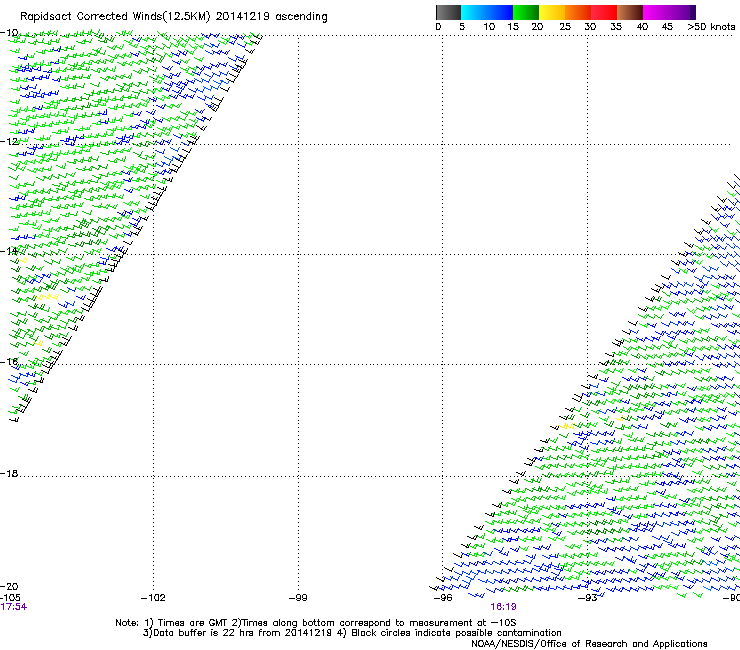Click the '10' legend scale label
The height and width of the screenshot is (650, 740).
pos(489,27)
